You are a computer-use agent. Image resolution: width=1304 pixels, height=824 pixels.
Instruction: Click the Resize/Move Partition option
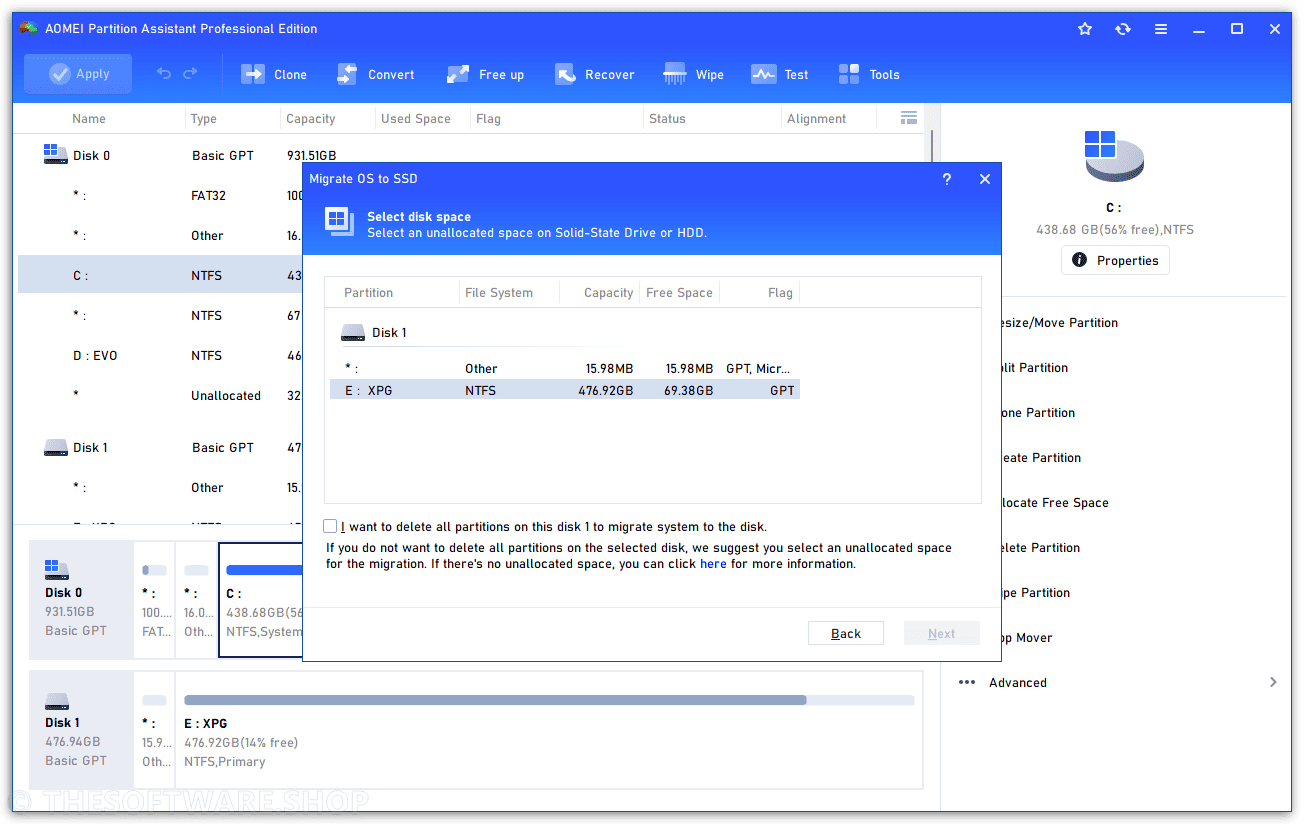click(x=1058, y=323)
